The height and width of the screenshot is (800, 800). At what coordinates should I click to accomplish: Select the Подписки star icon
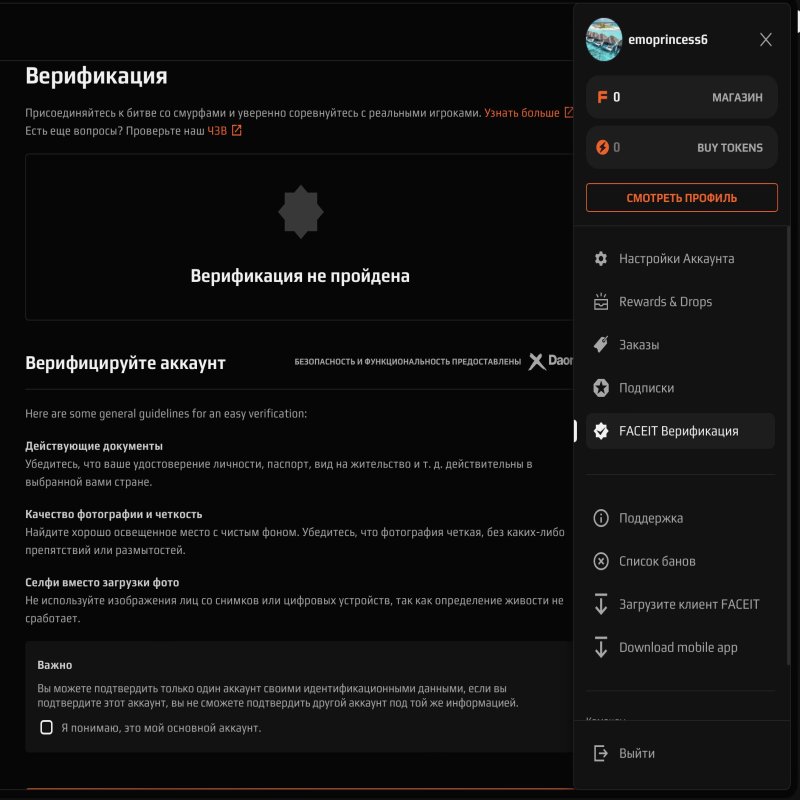(x=600, y=388)
